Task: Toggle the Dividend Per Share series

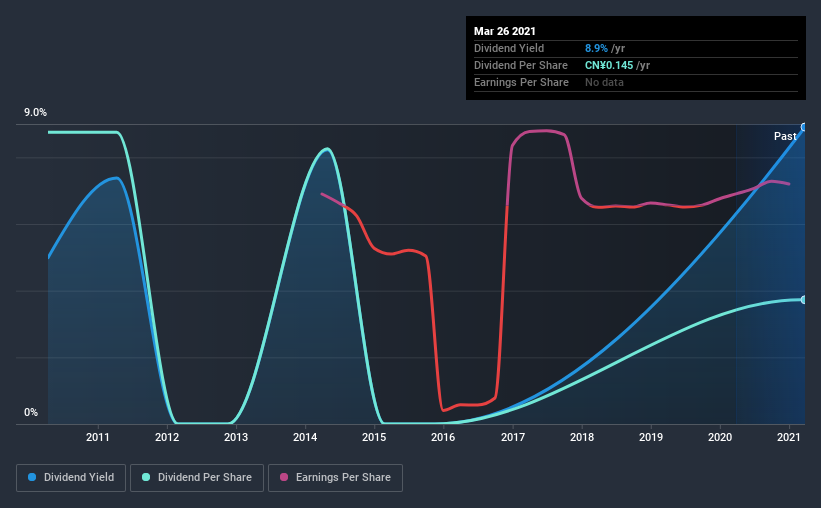Action: click(197, 478)
